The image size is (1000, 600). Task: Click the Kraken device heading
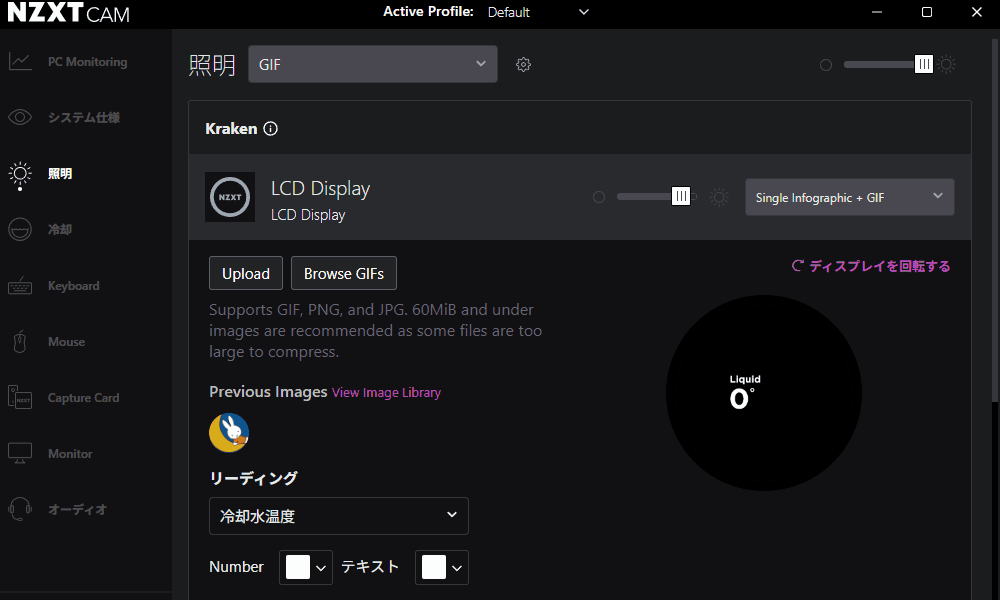[x=231, y=129]
